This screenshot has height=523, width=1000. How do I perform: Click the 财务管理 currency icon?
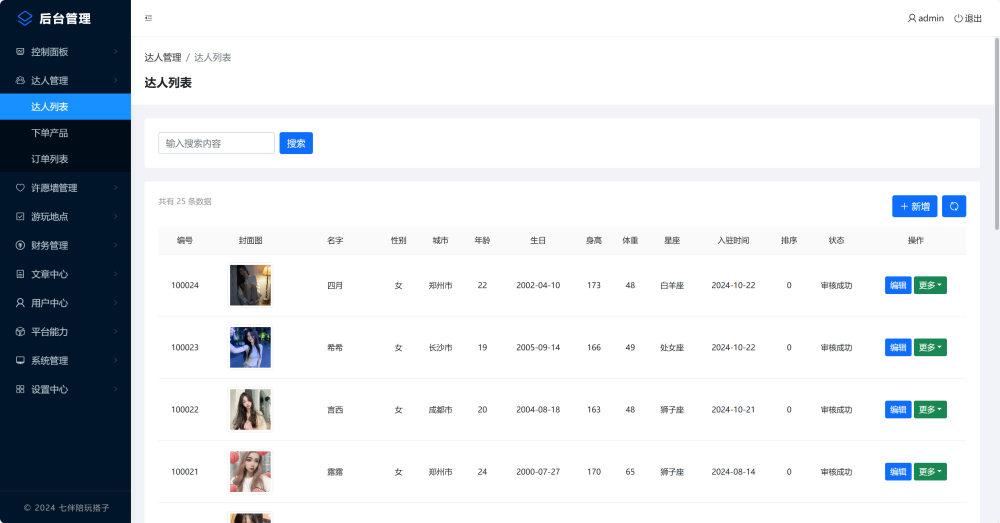pos(20,245)
